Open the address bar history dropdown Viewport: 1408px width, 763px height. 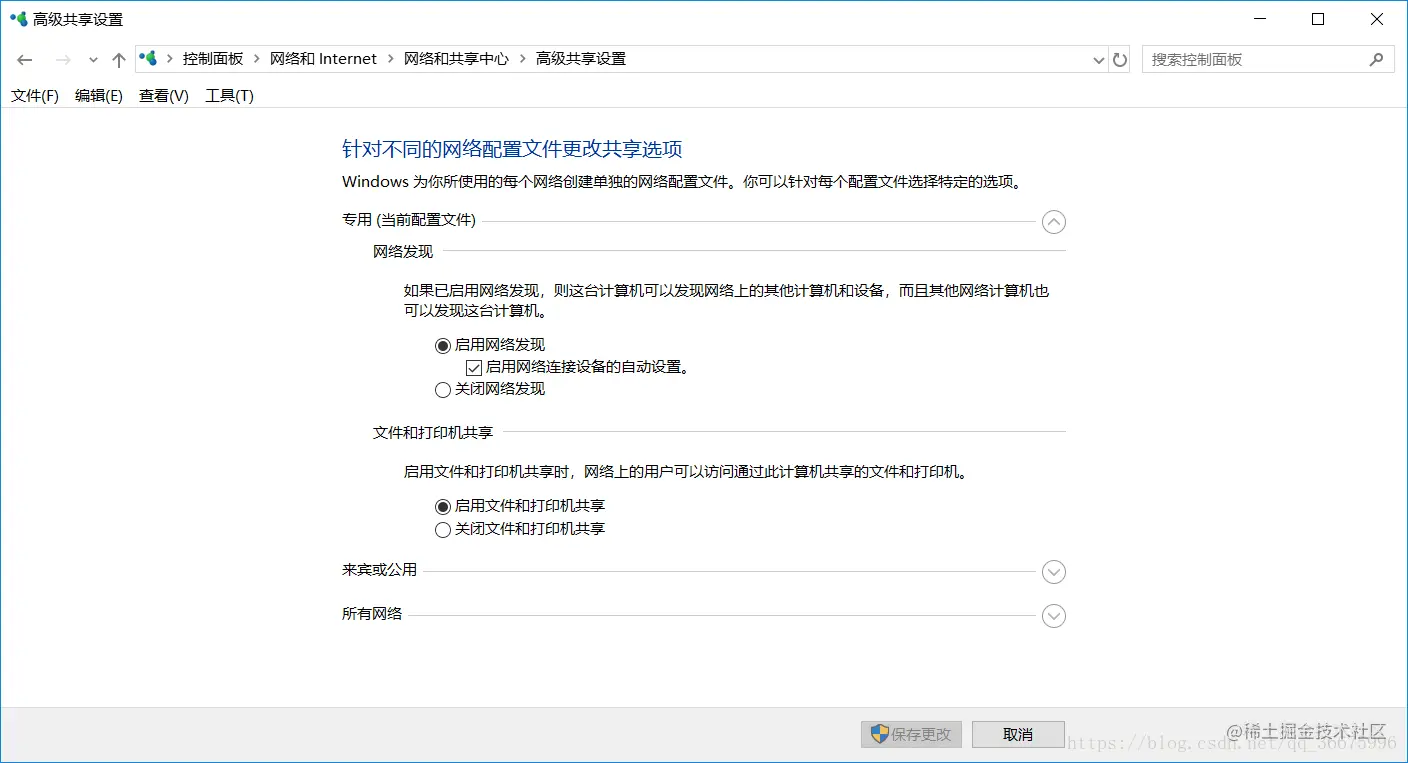click(x=1098, y=59)
